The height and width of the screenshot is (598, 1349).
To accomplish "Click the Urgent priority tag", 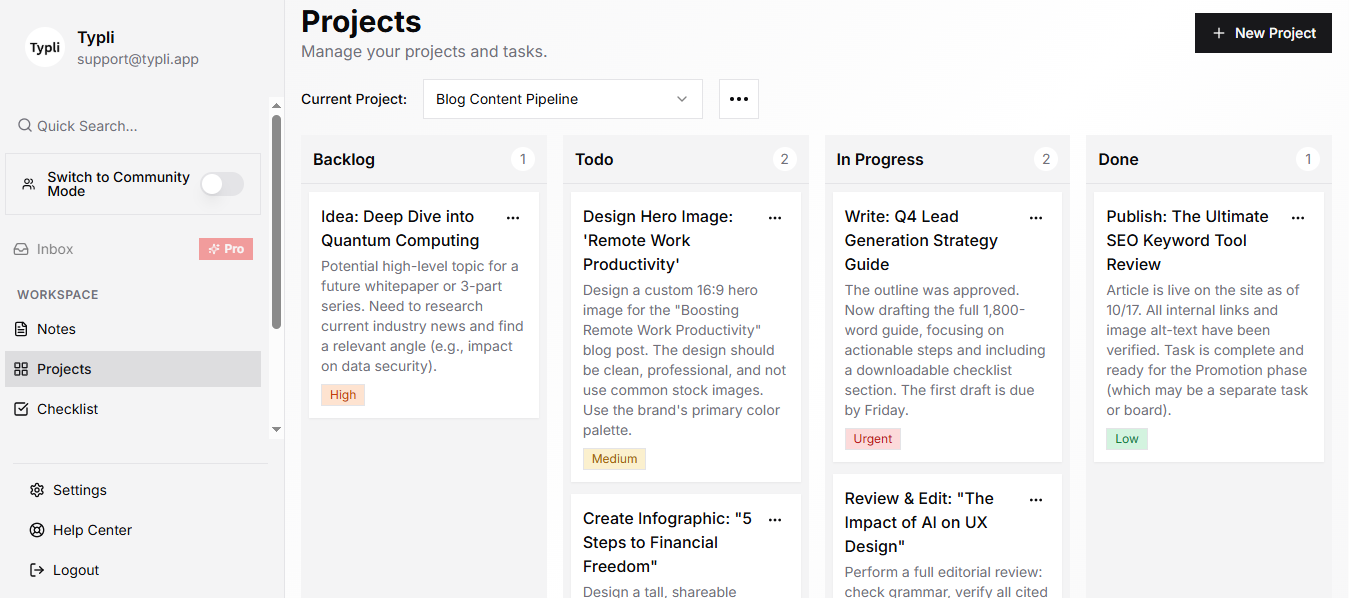I will tap(872, 439).
